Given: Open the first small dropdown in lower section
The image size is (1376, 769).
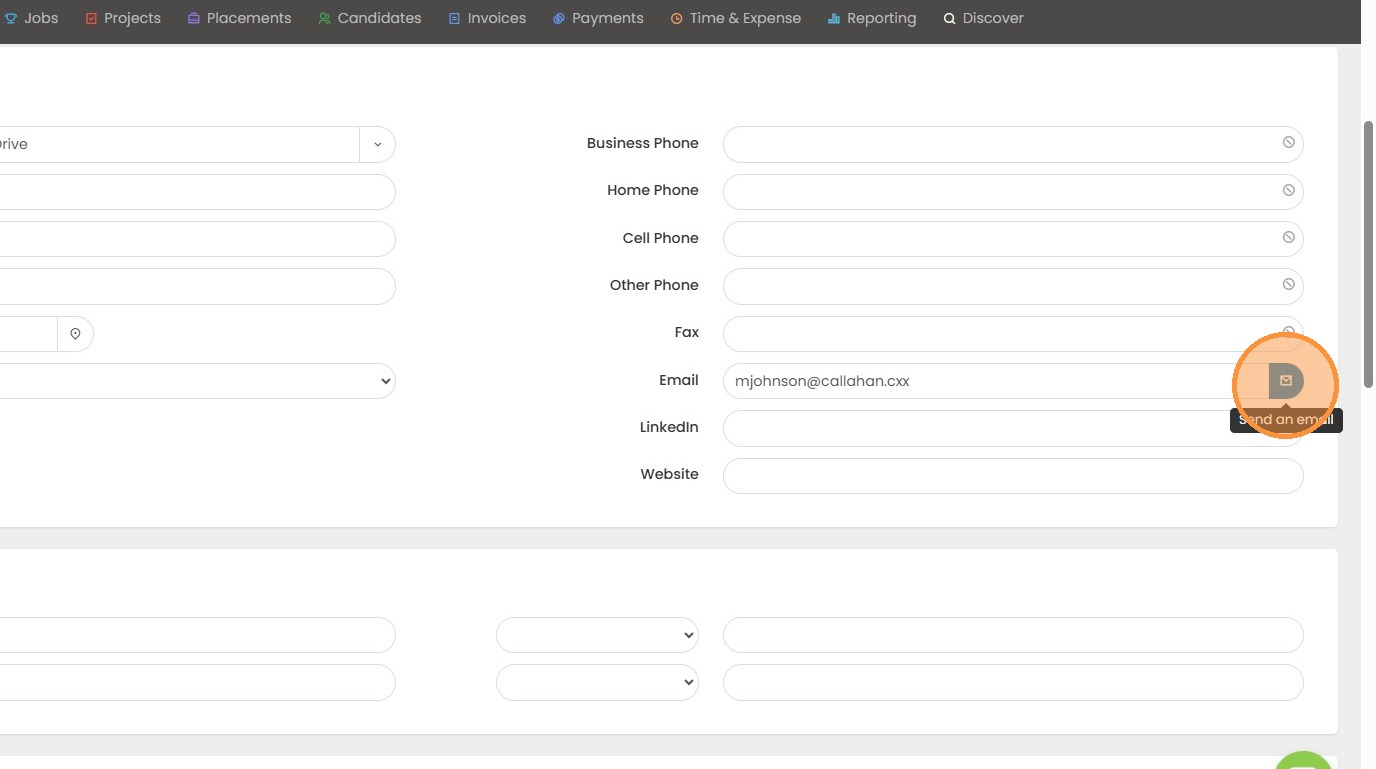Looking at the screenshot, I should pyautogui.click(x=597, y=635).
